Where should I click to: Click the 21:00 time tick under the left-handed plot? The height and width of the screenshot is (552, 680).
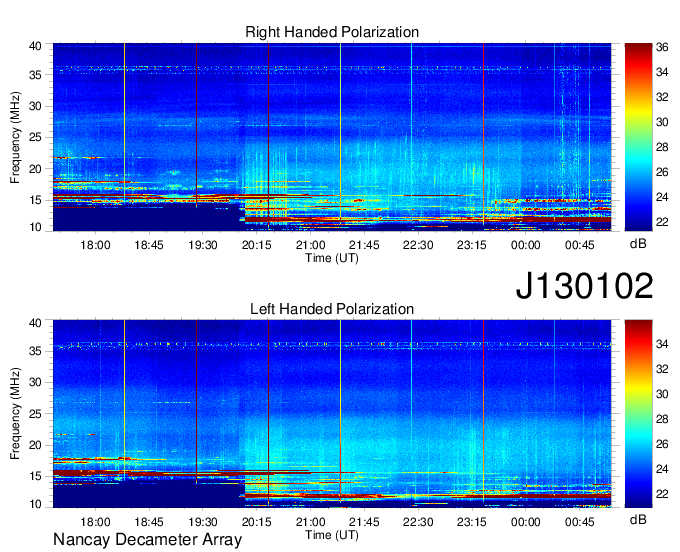tap(311, 522)
